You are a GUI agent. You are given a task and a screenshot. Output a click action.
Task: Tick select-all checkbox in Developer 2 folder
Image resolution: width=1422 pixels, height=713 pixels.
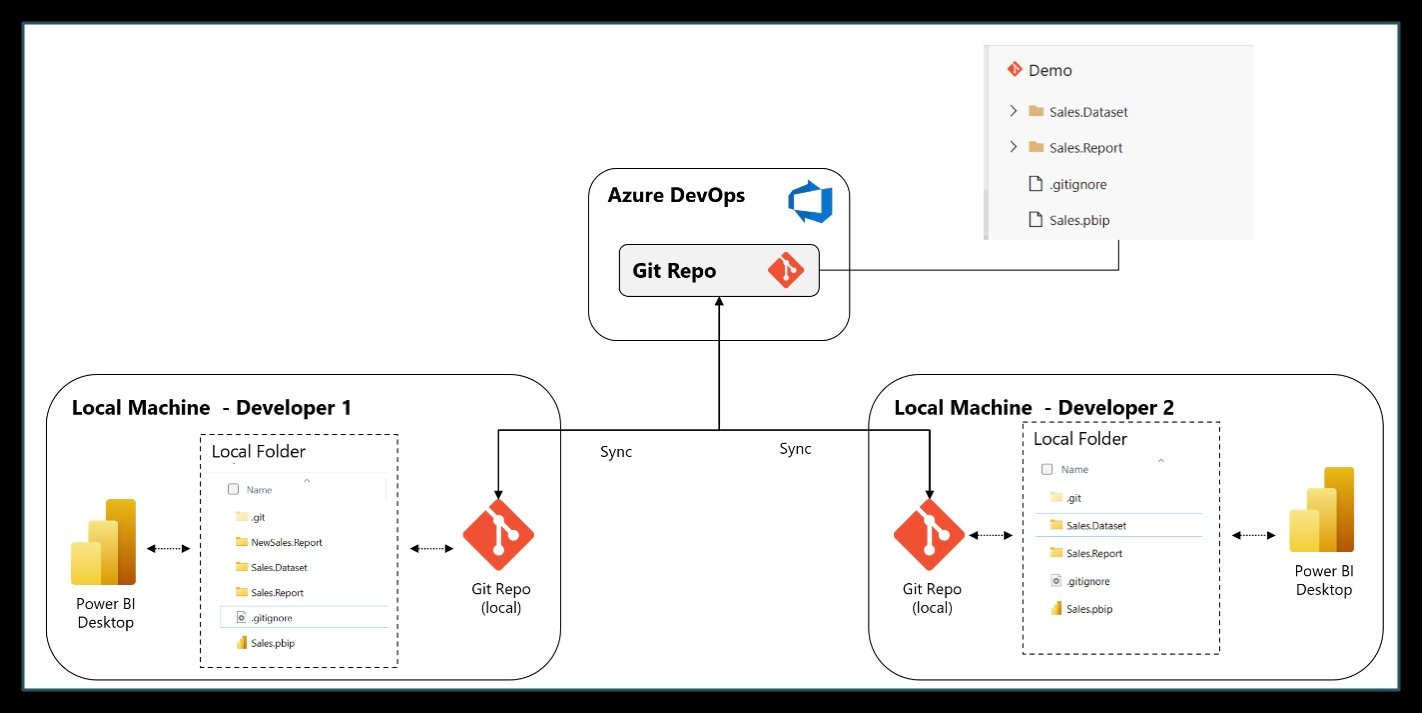tap(1047, 469)
